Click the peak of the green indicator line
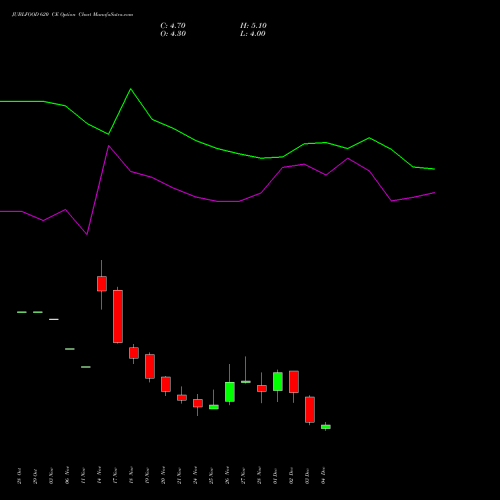Viewport: 500px width, 500px height. click(x=130, y=89)
